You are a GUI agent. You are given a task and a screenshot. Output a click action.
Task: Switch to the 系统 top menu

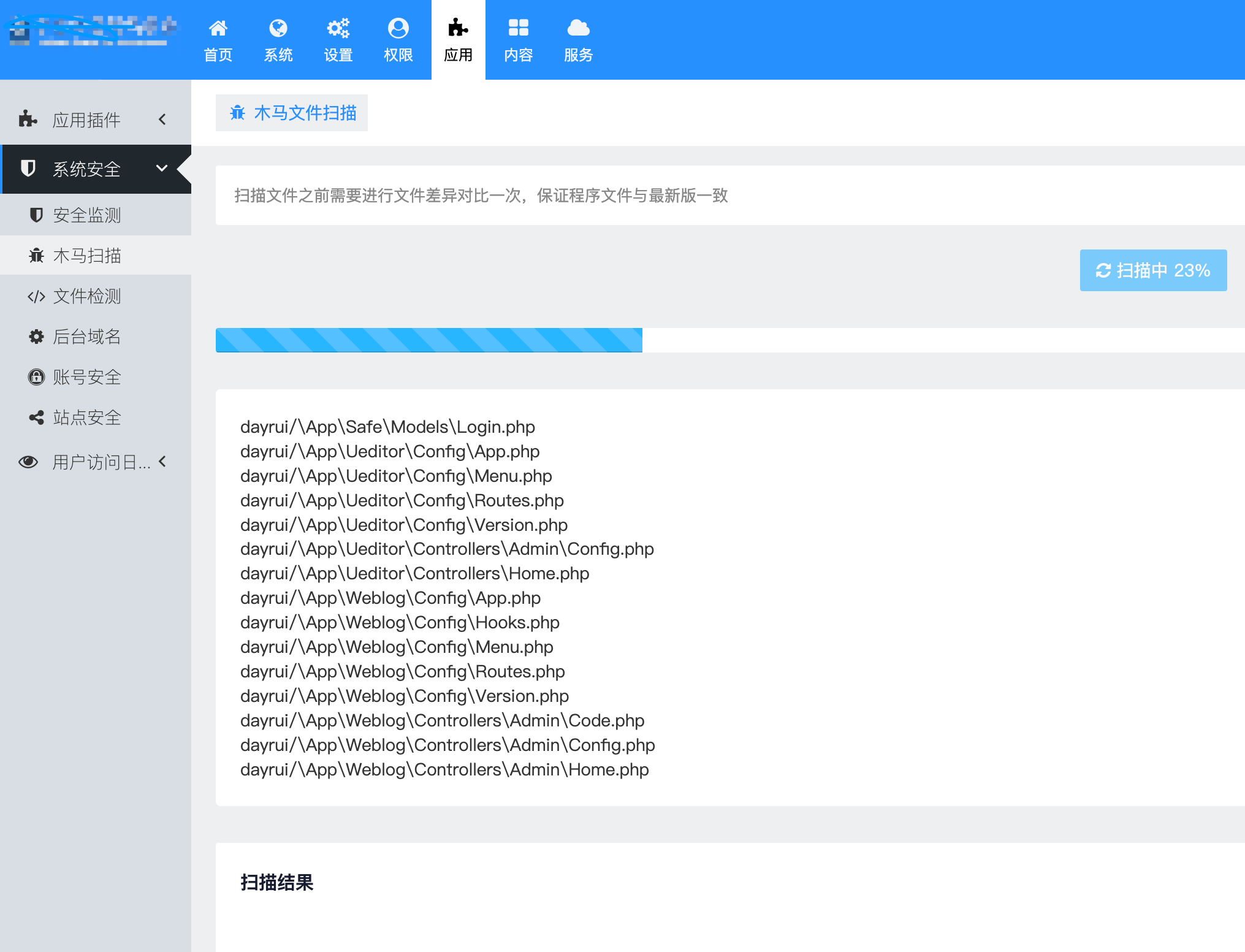tap(278, 40)
